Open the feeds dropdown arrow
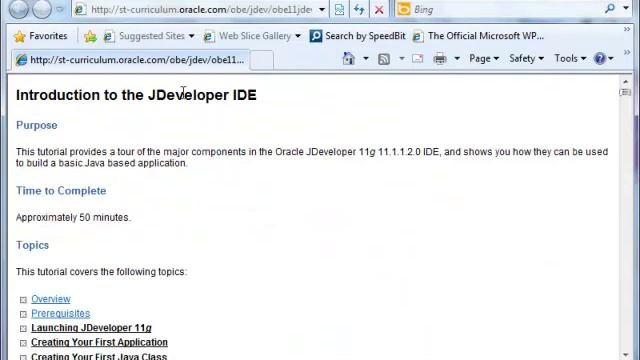The height and width of the screenshot is (360, 640). coord(402,59)
